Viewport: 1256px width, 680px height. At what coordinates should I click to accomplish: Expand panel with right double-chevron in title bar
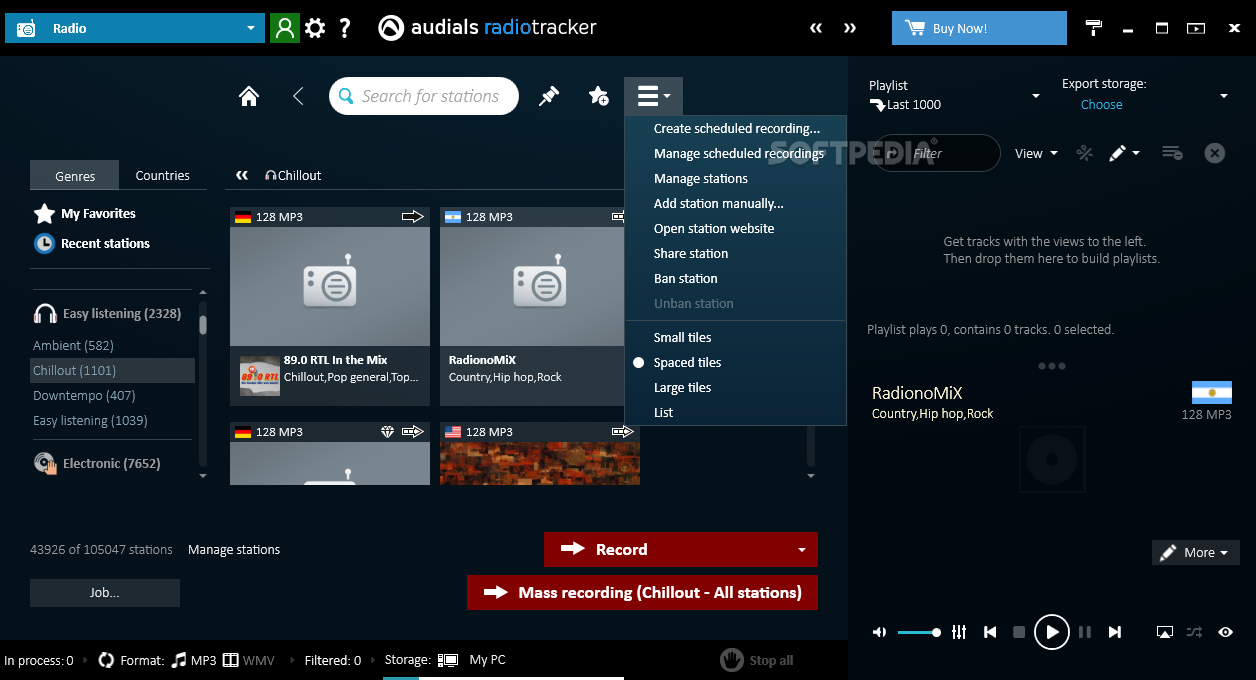[850, 28]
